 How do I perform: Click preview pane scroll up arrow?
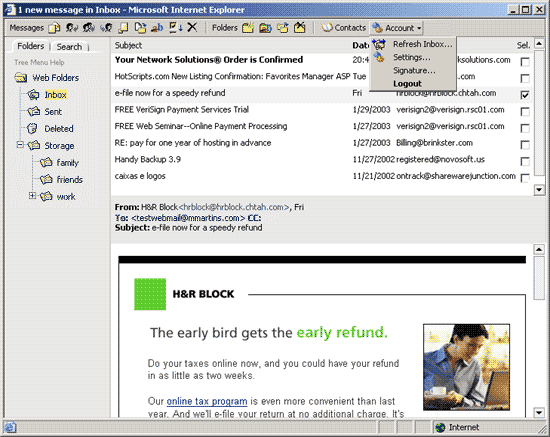point(539,249)
